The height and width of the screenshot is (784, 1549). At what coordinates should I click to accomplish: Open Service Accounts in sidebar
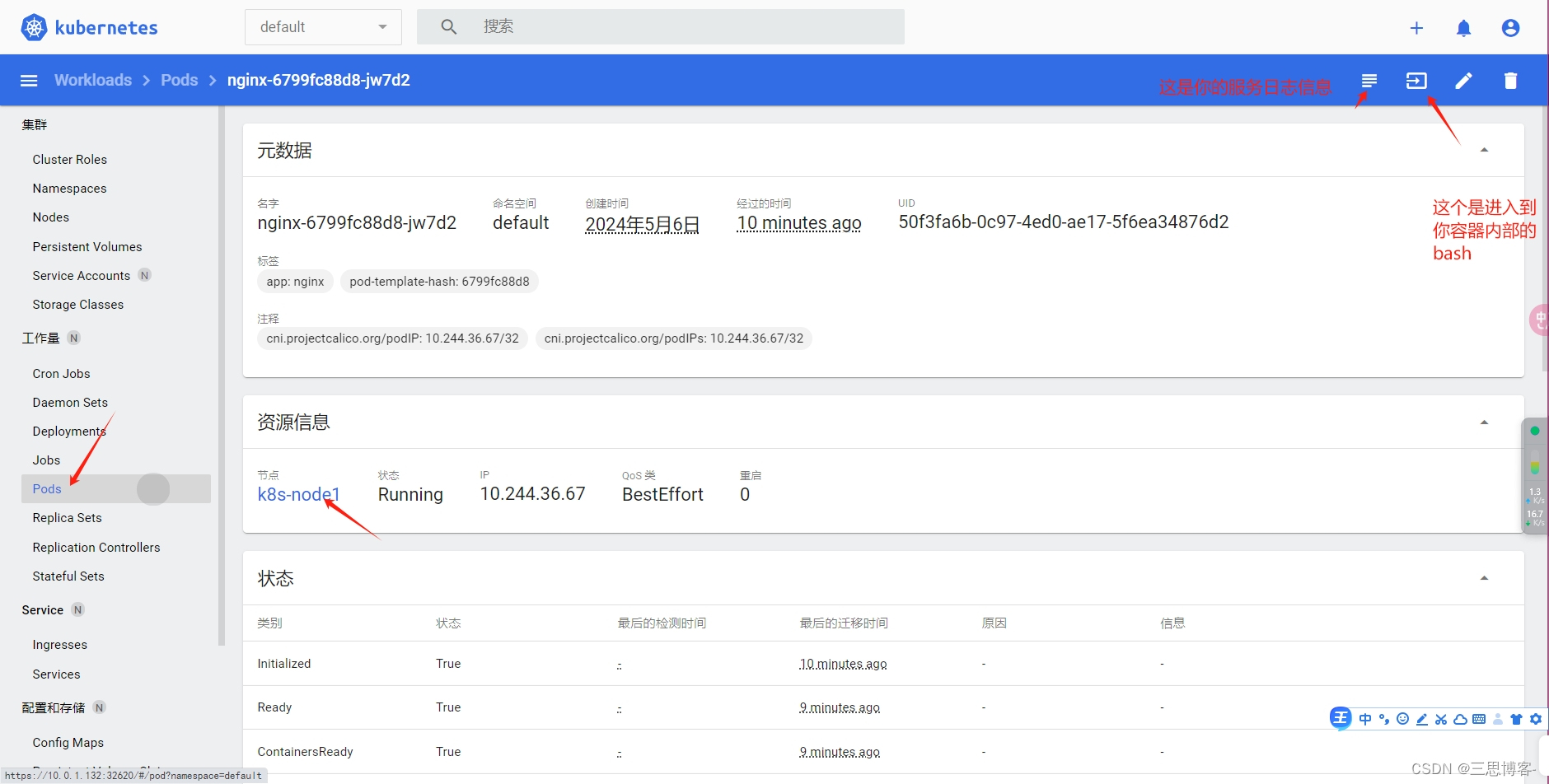(81, 276)
